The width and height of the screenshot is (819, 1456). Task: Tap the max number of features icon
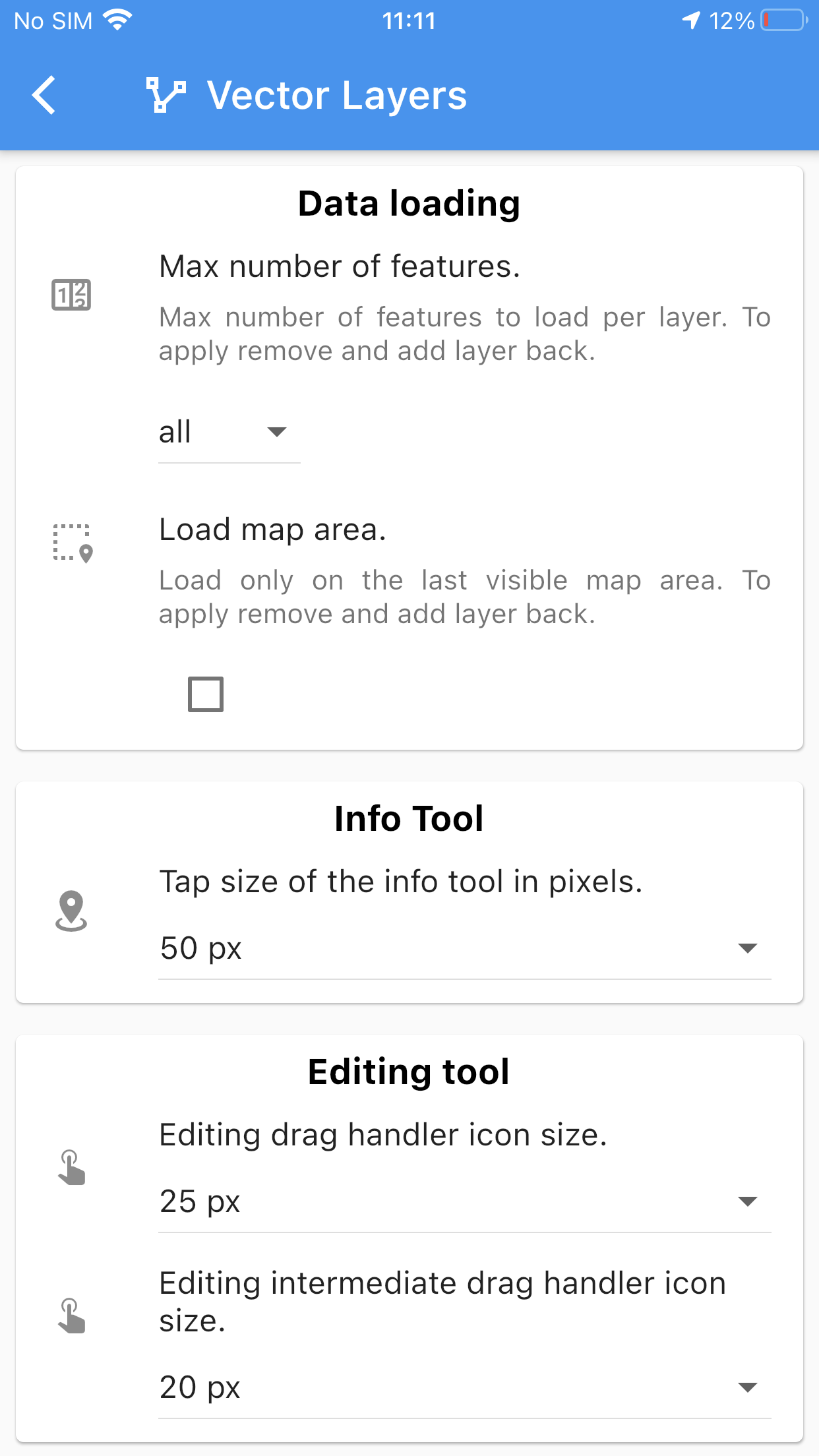71,294
